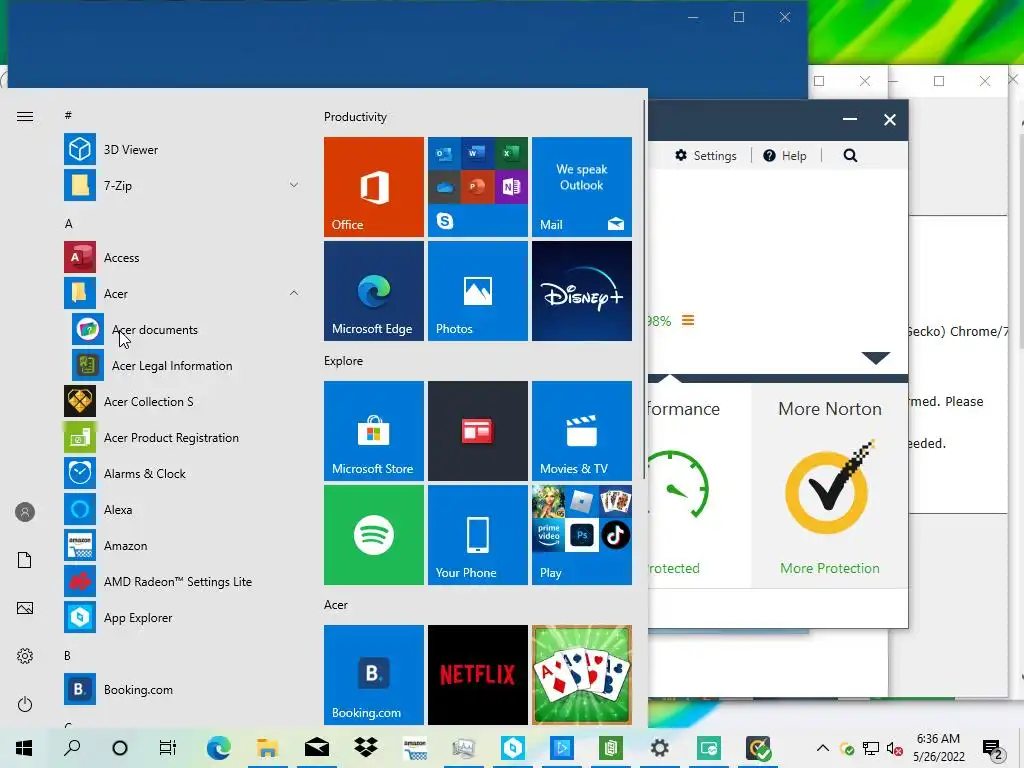The image size is (1024, 768).
Task: Open Cortana from the taskbar
Action: point(120,748)
